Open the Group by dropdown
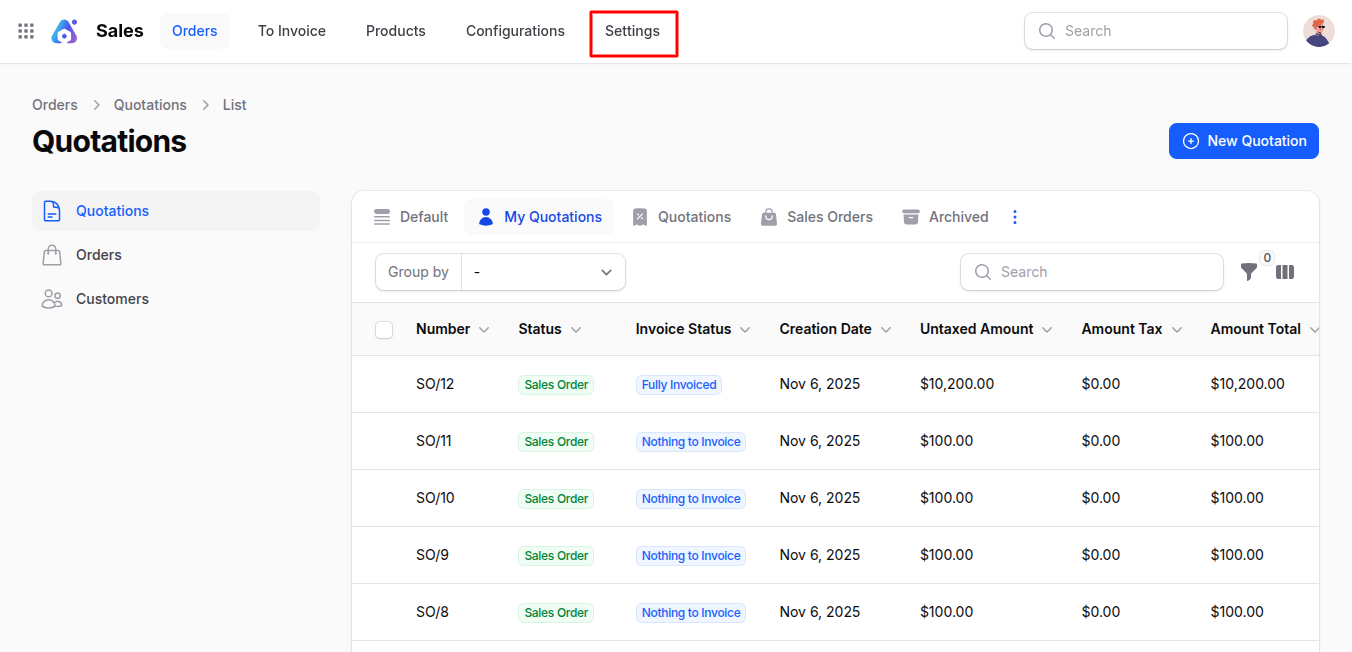Screen dimensions: 1352x652 pos(543,271)
